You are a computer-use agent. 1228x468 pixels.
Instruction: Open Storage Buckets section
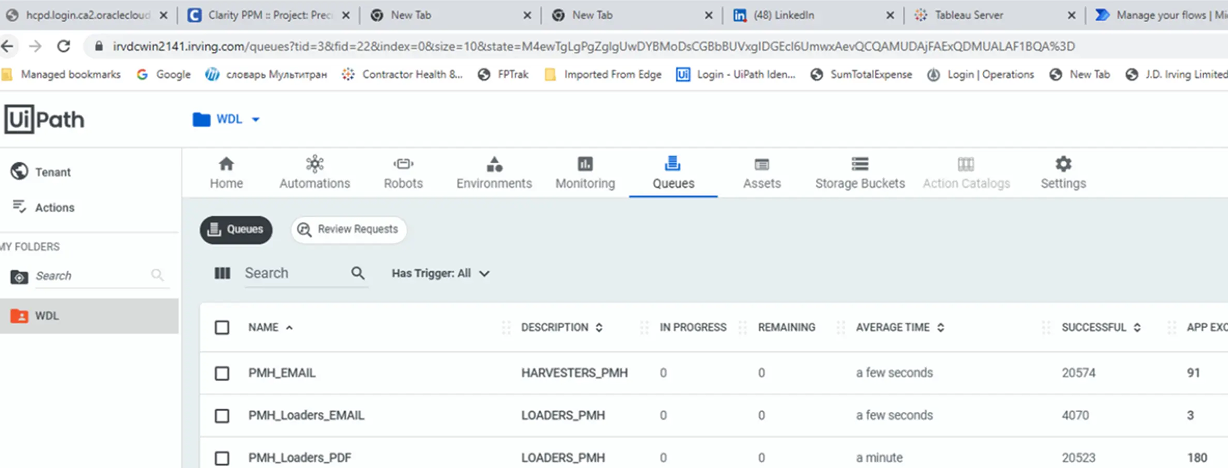[x=859, y=173]
